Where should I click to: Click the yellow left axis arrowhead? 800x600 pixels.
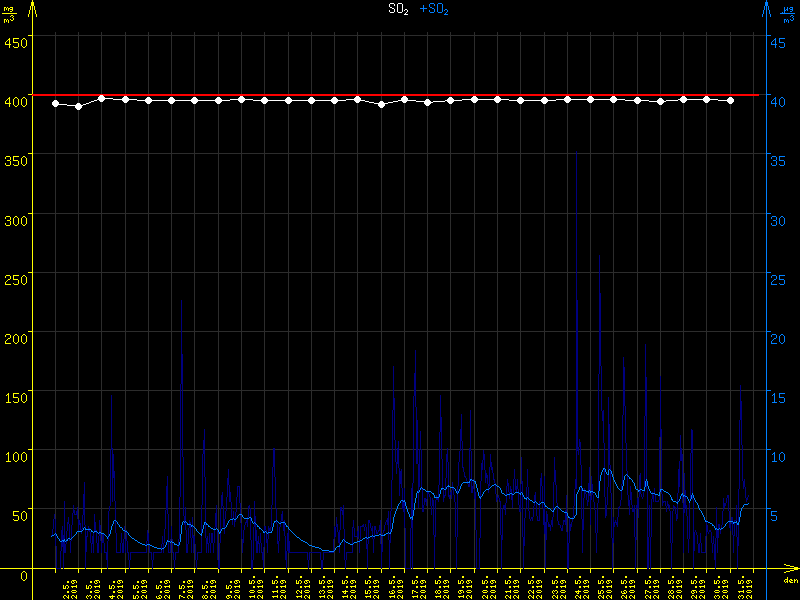point(33,8)
